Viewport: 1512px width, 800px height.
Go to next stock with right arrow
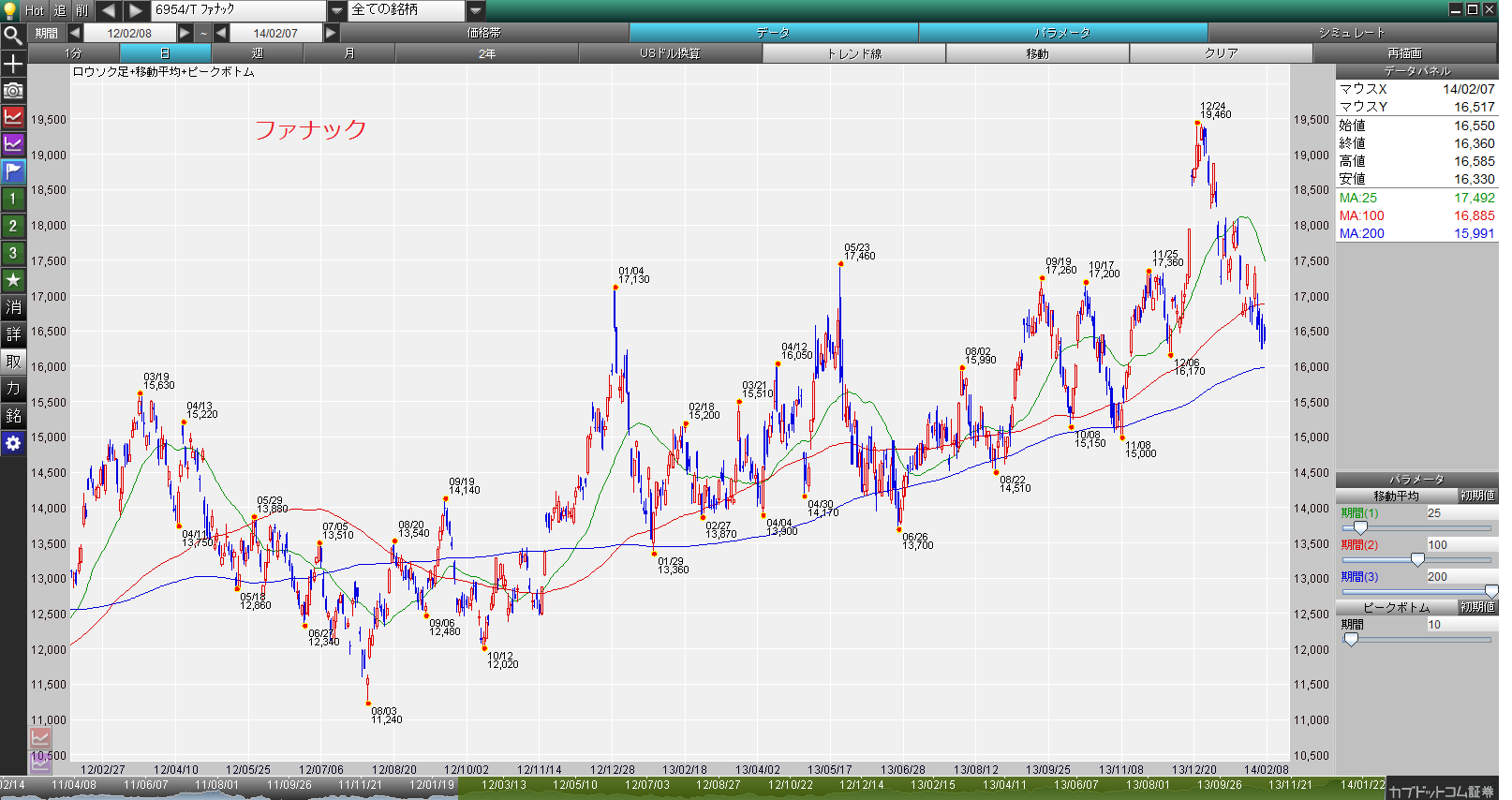point(137,10)
